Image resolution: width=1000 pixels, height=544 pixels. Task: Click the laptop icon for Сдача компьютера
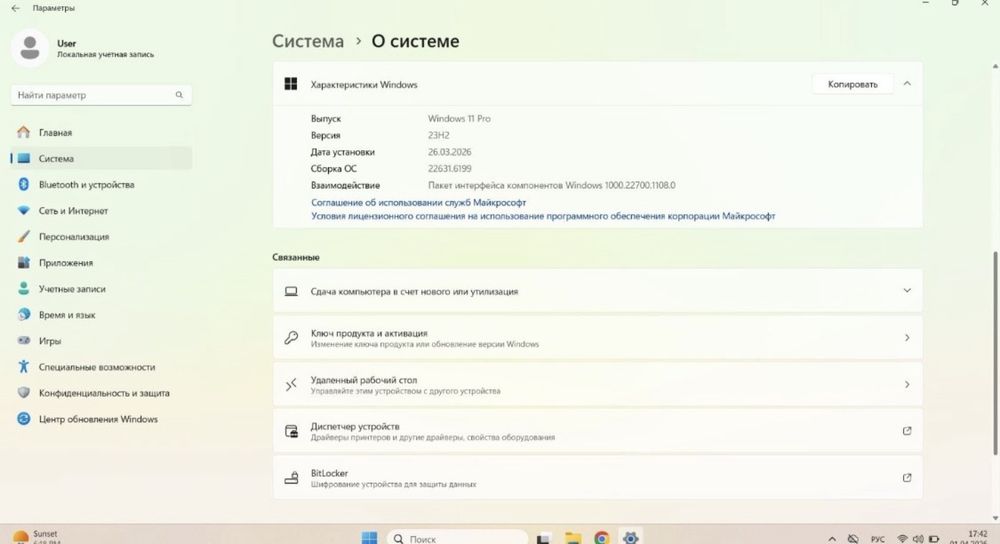point(291,291)
